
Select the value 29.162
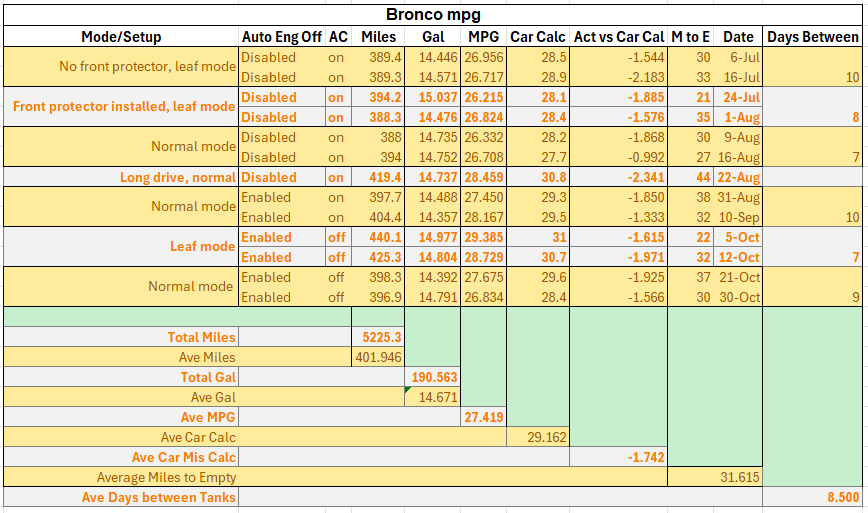[x=538, y=437]
